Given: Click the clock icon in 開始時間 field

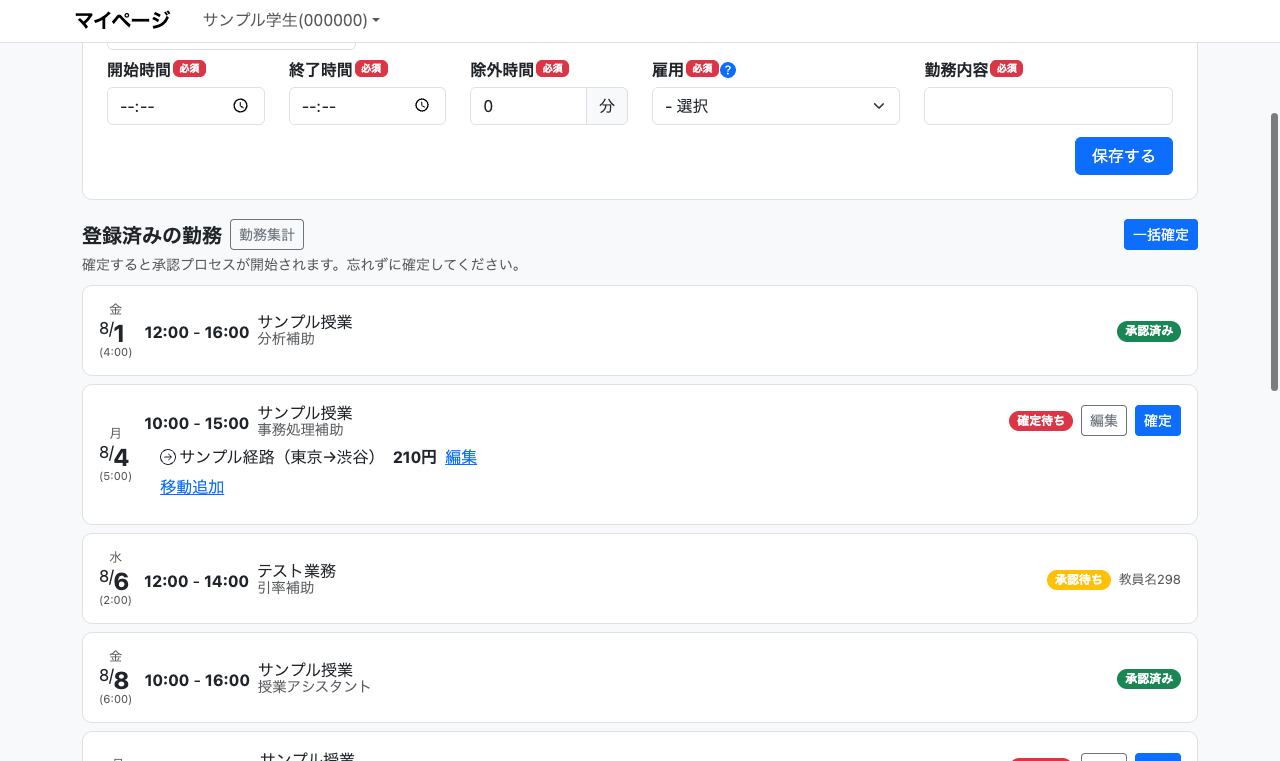Looking at the screenshot, I should (x=240, y=105).
